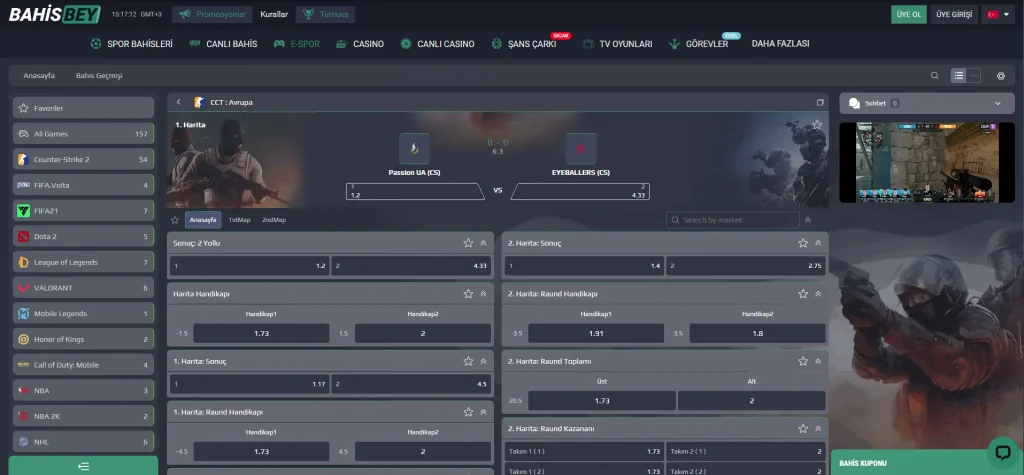Viewport: 1024px width, 475px height.
Task: Select Counter-Strike 2 in the sidebar
Action: pos(84,159)
